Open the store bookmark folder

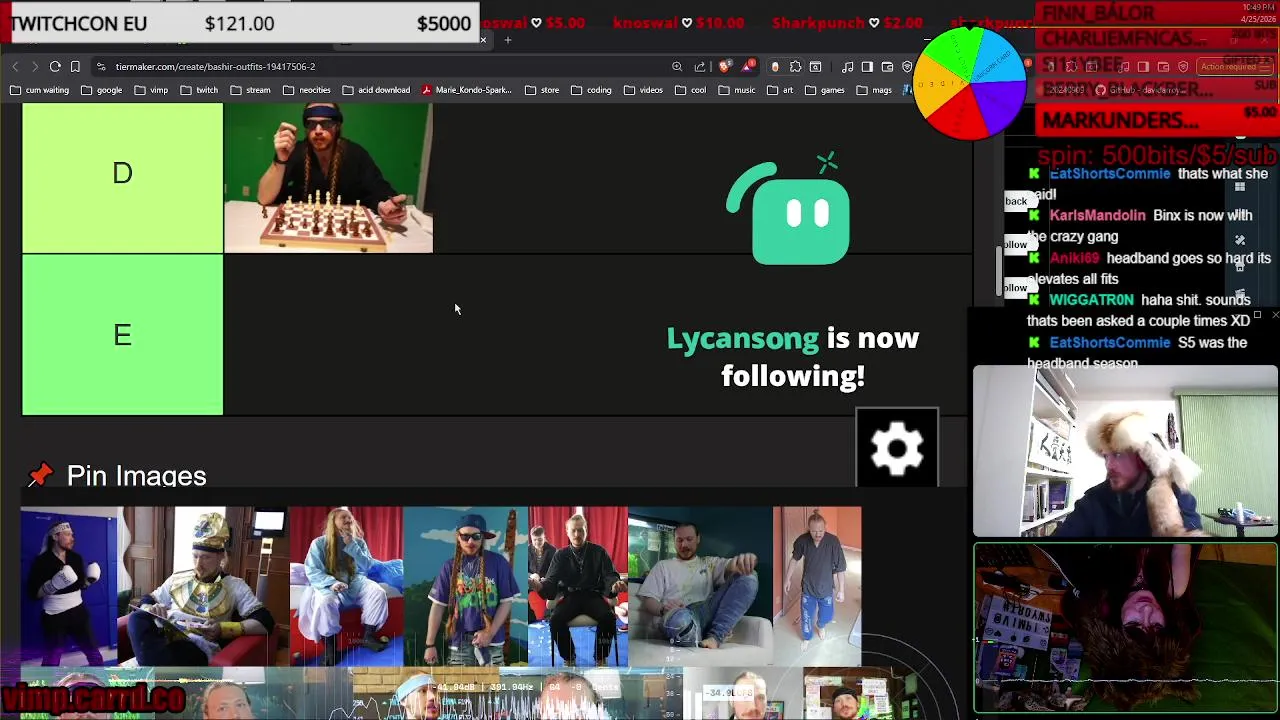click(543, 90)
